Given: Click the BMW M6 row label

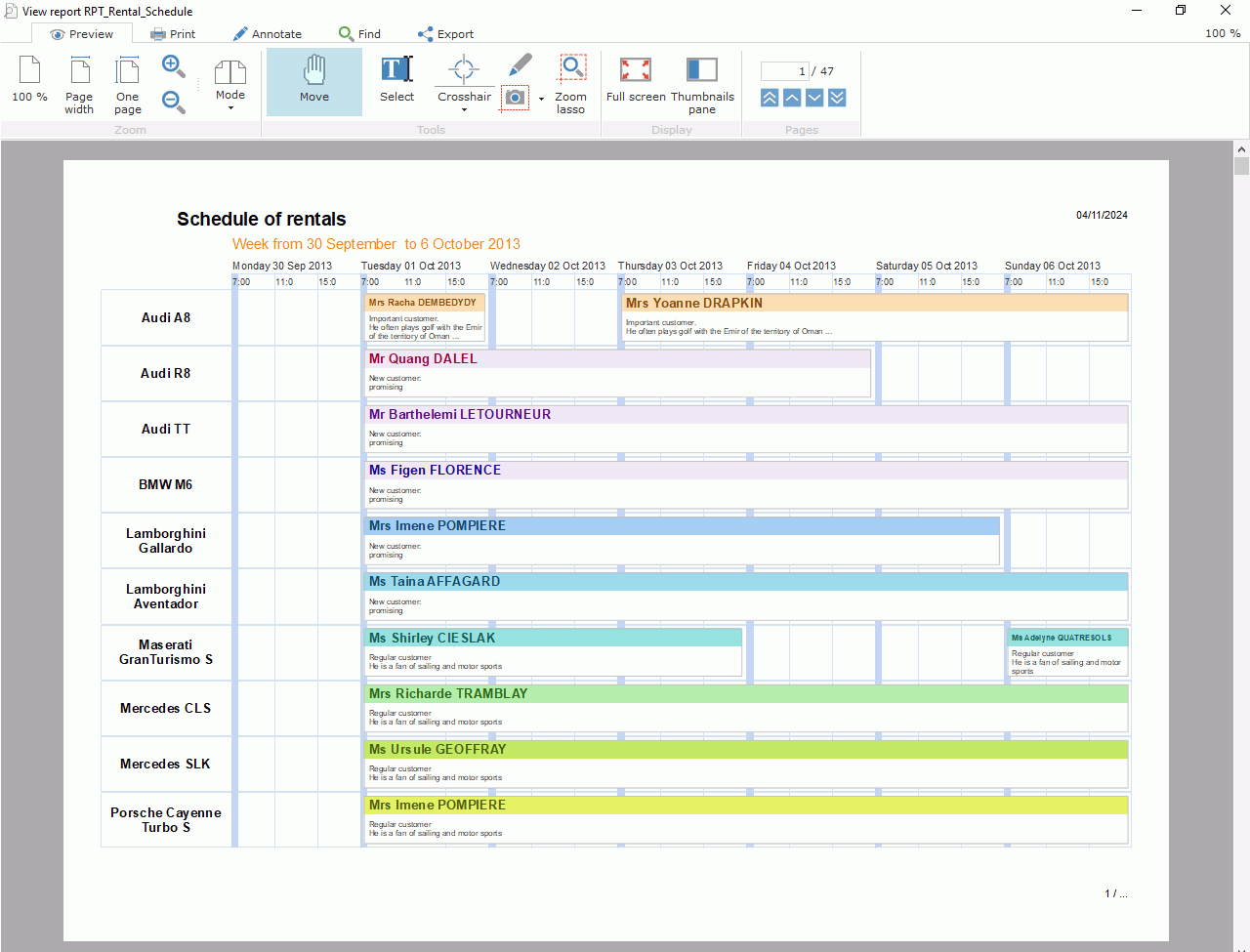Looking at the screenshot, I should [166, 484].
